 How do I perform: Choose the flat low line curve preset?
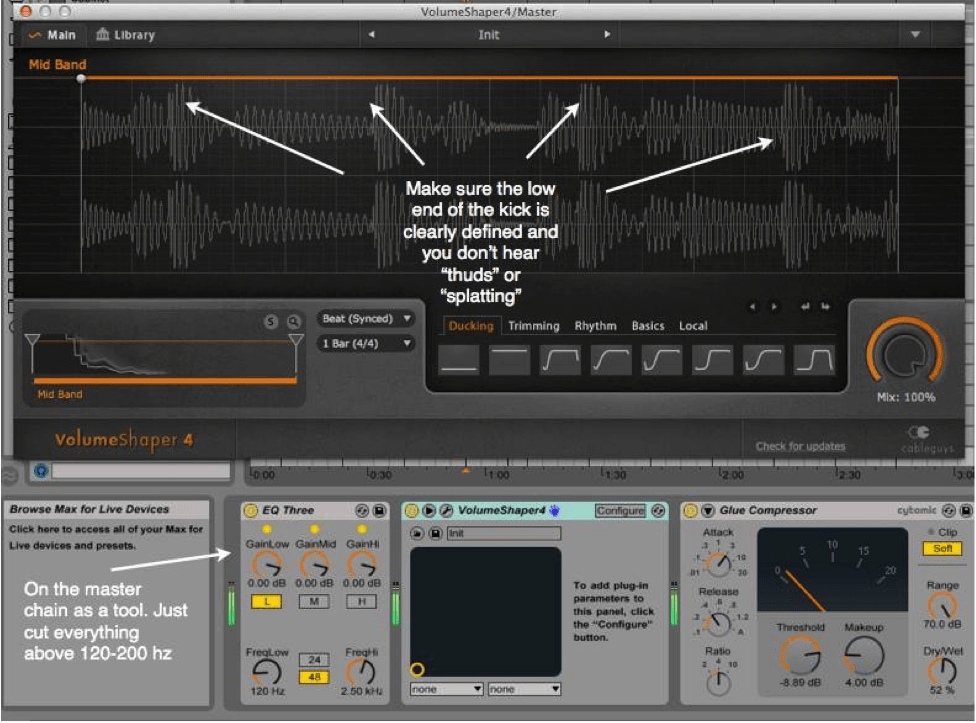459,360
